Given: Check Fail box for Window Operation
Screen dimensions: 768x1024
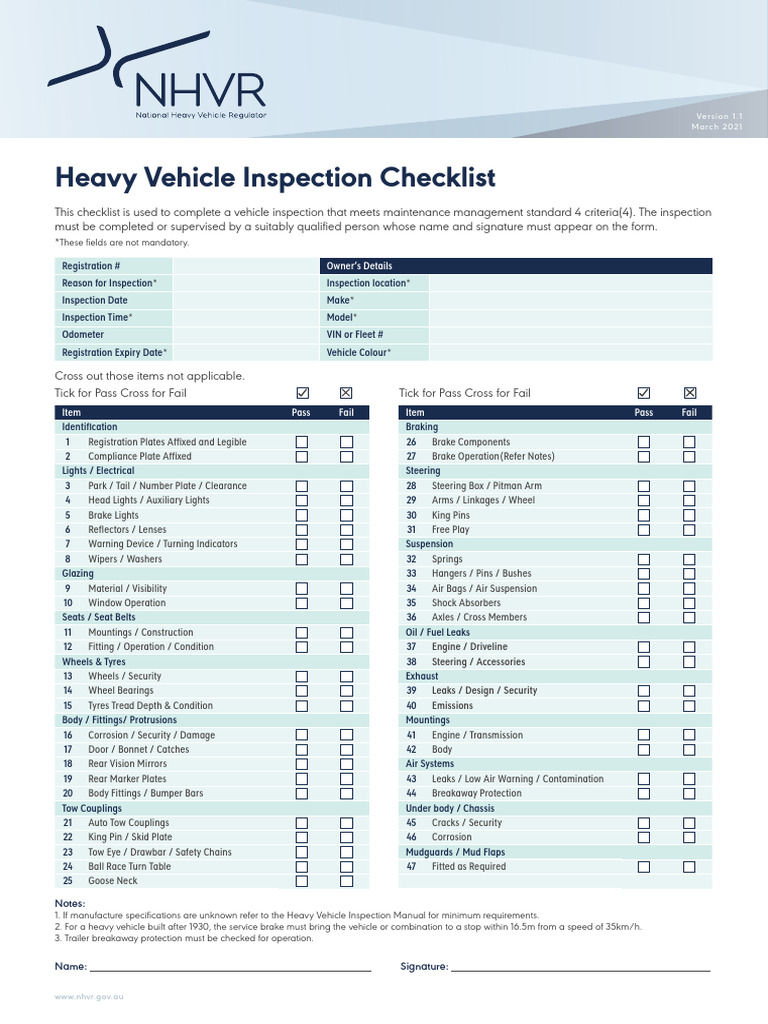Looking at the screenshot, I should coord(346,603).
